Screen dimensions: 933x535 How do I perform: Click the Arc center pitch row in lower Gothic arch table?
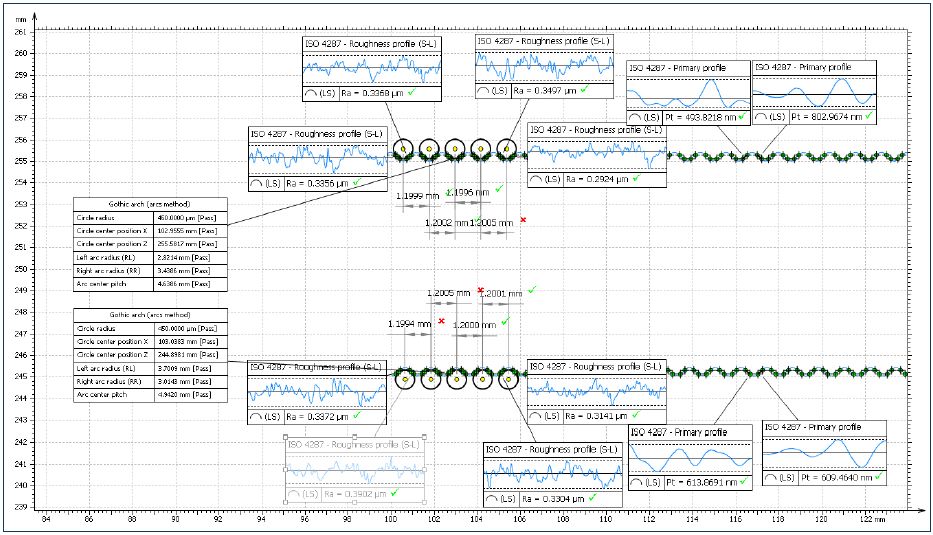coord(152,395)
